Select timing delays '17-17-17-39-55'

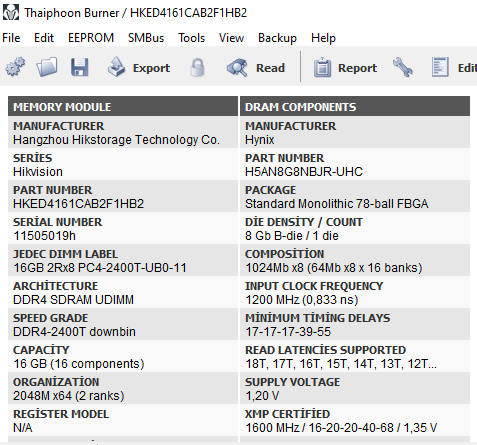[288, 332]
